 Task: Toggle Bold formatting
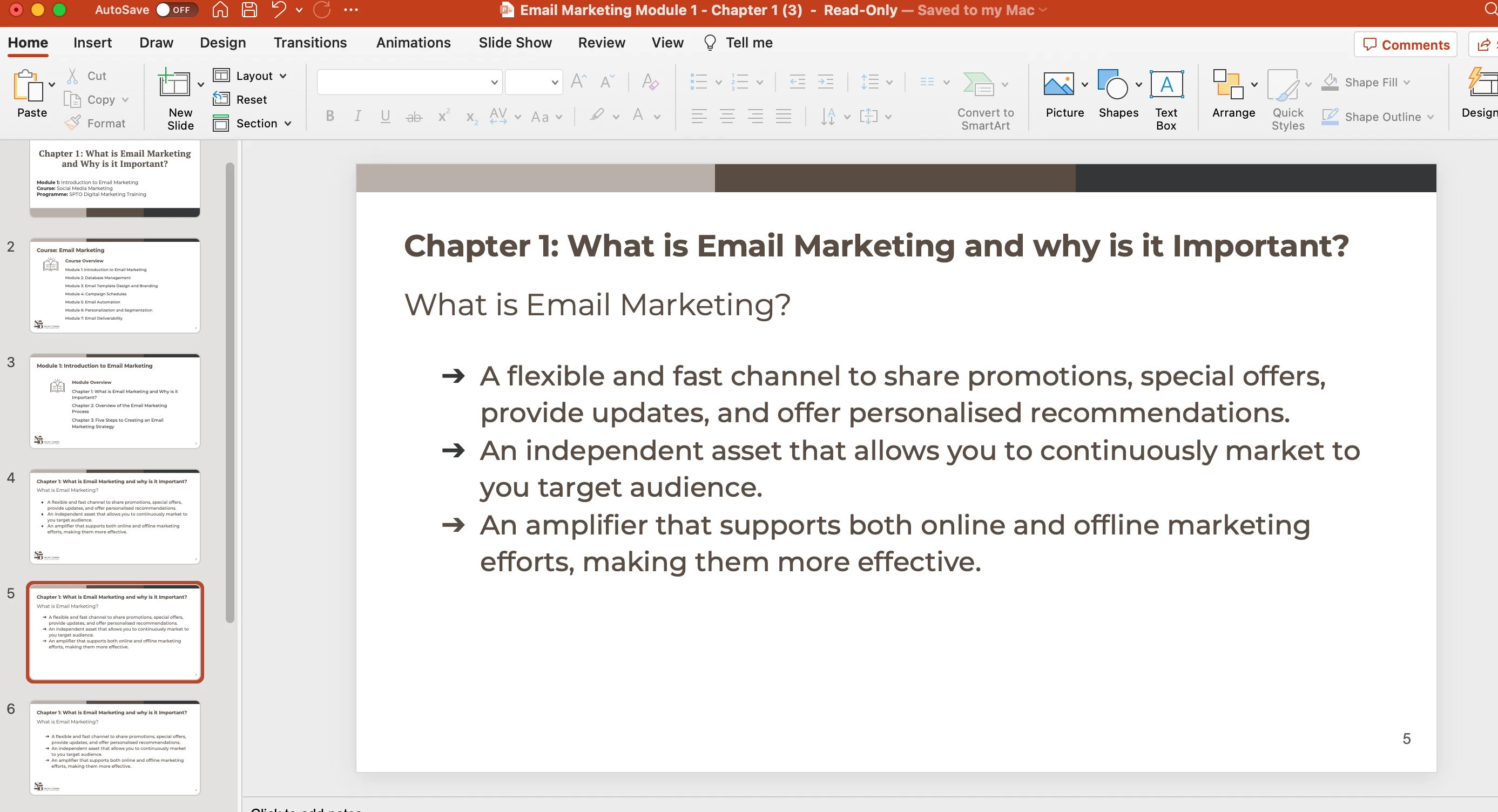(x=330, y=116)
